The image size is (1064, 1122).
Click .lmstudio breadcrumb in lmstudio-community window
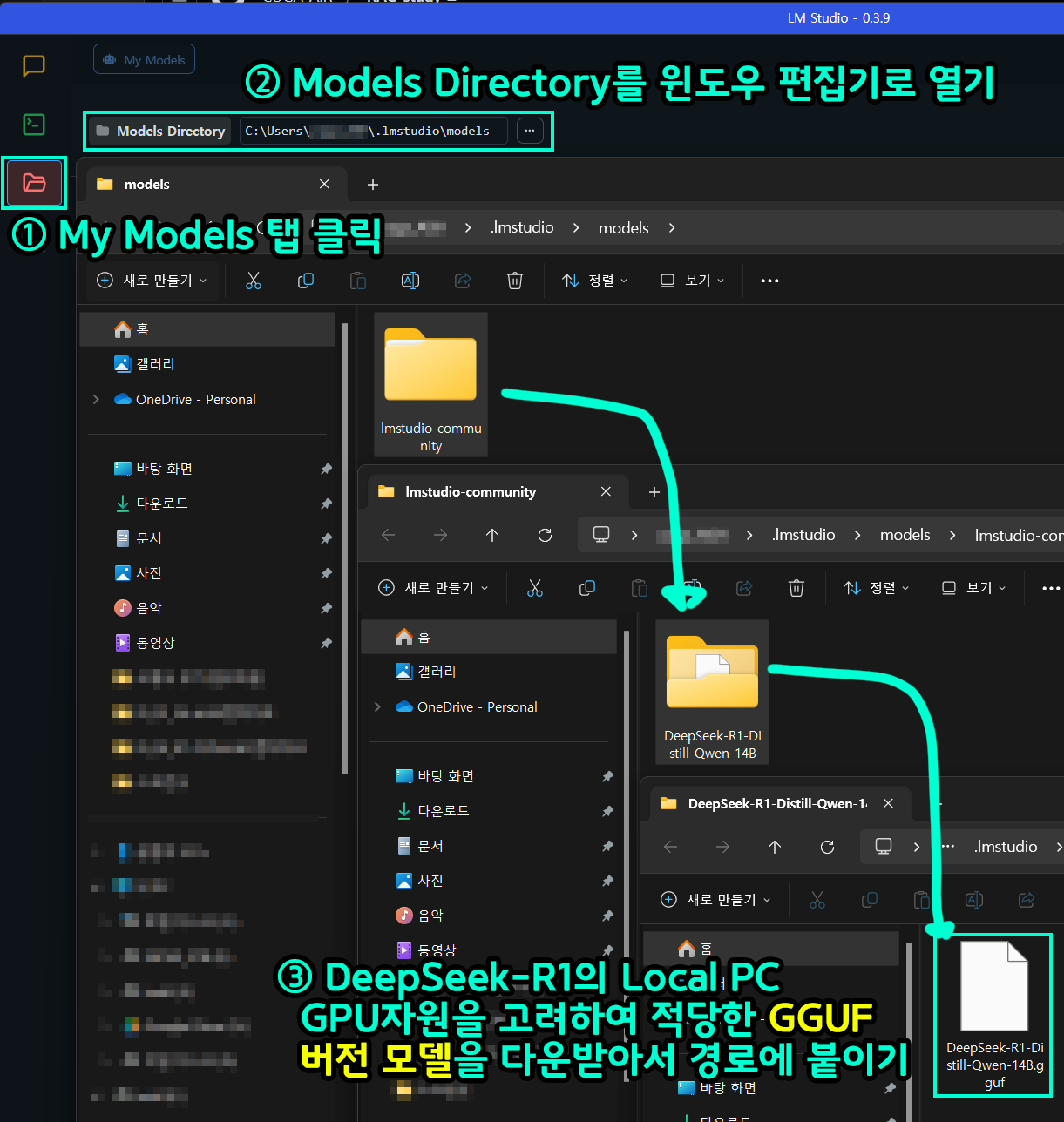pos(803,535)
